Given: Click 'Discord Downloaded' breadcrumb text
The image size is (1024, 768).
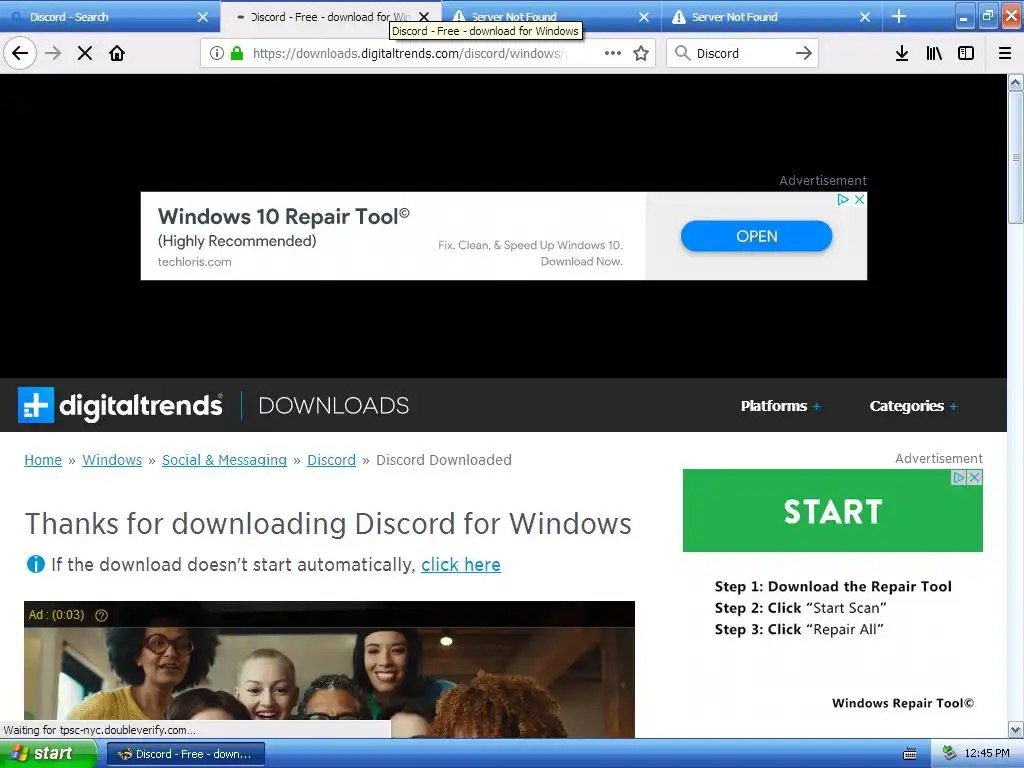Looking at the screenshot, I should [444, 460].
